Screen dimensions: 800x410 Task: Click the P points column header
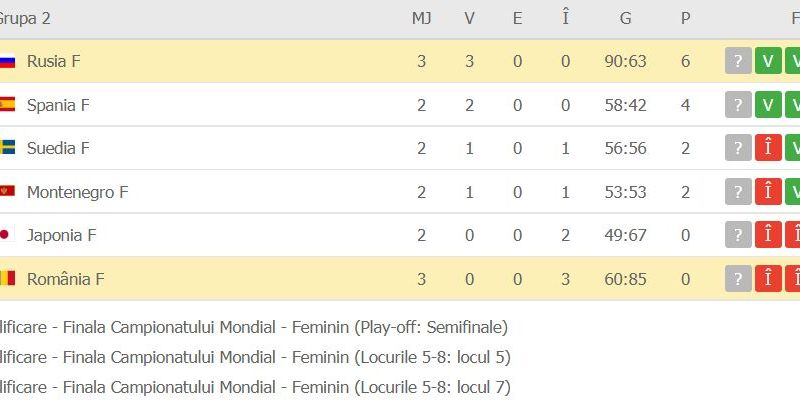[686, 18]
